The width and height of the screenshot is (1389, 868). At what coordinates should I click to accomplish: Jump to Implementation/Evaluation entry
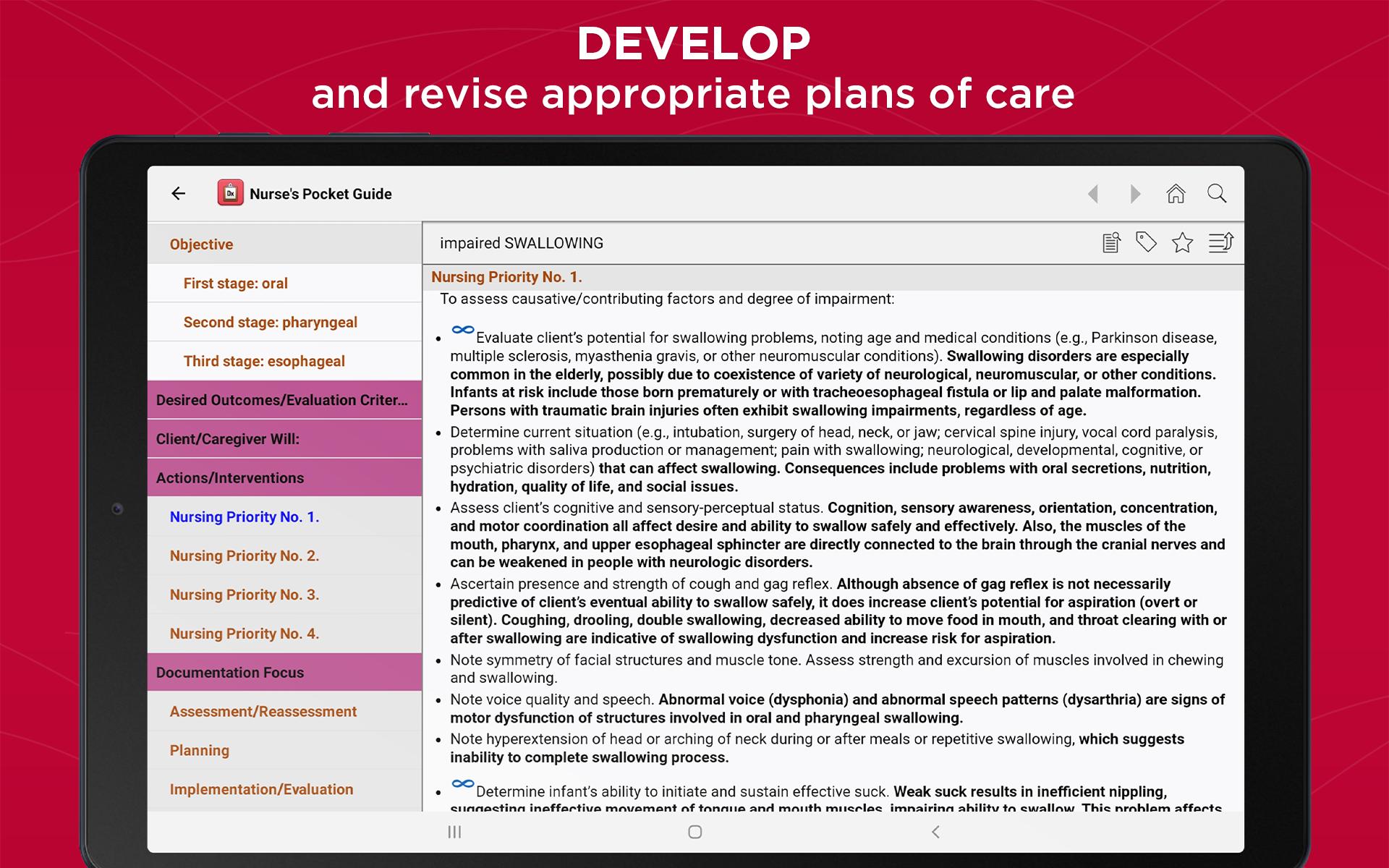coord(284,789)
